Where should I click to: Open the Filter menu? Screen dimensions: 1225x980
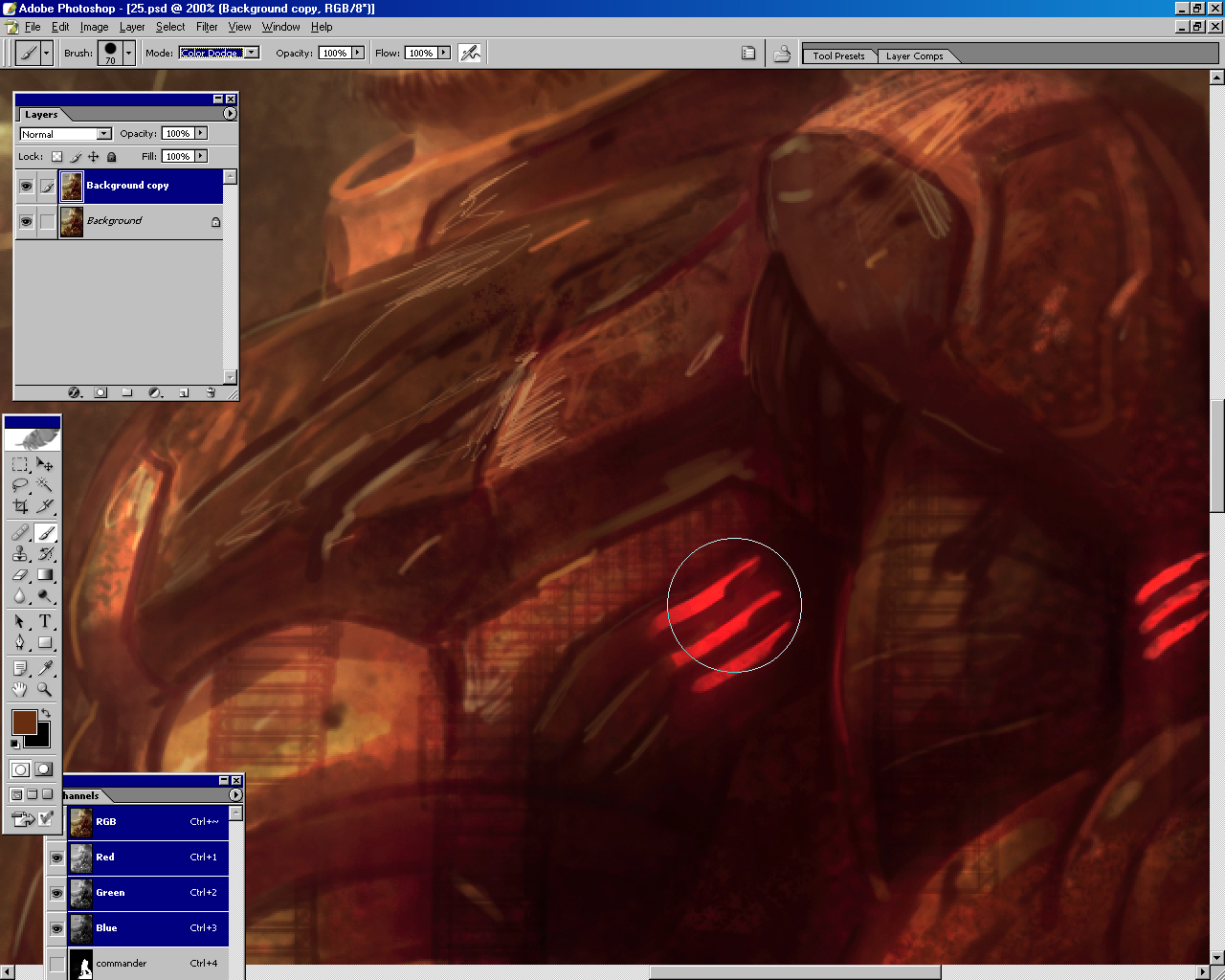click(x=207, y=27)
